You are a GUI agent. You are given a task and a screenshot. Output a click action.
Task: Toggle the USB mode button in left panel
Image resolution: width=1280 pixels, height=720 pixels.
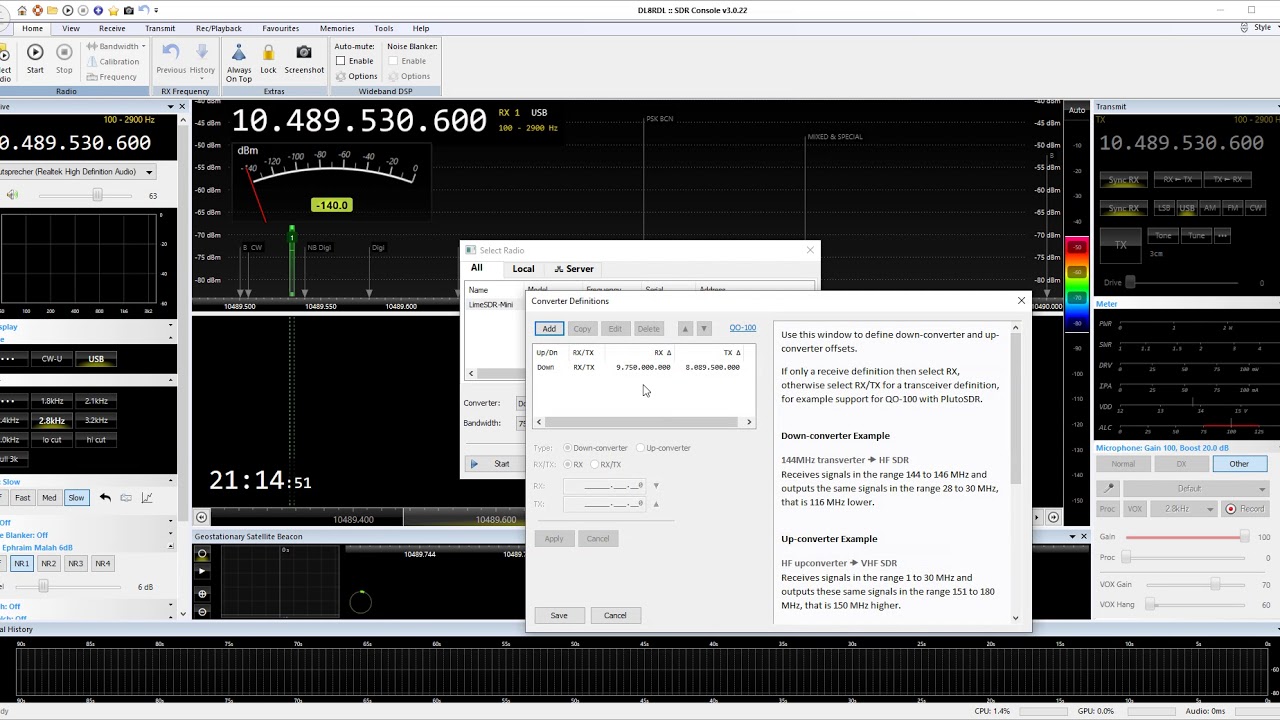tap(96, 358)
